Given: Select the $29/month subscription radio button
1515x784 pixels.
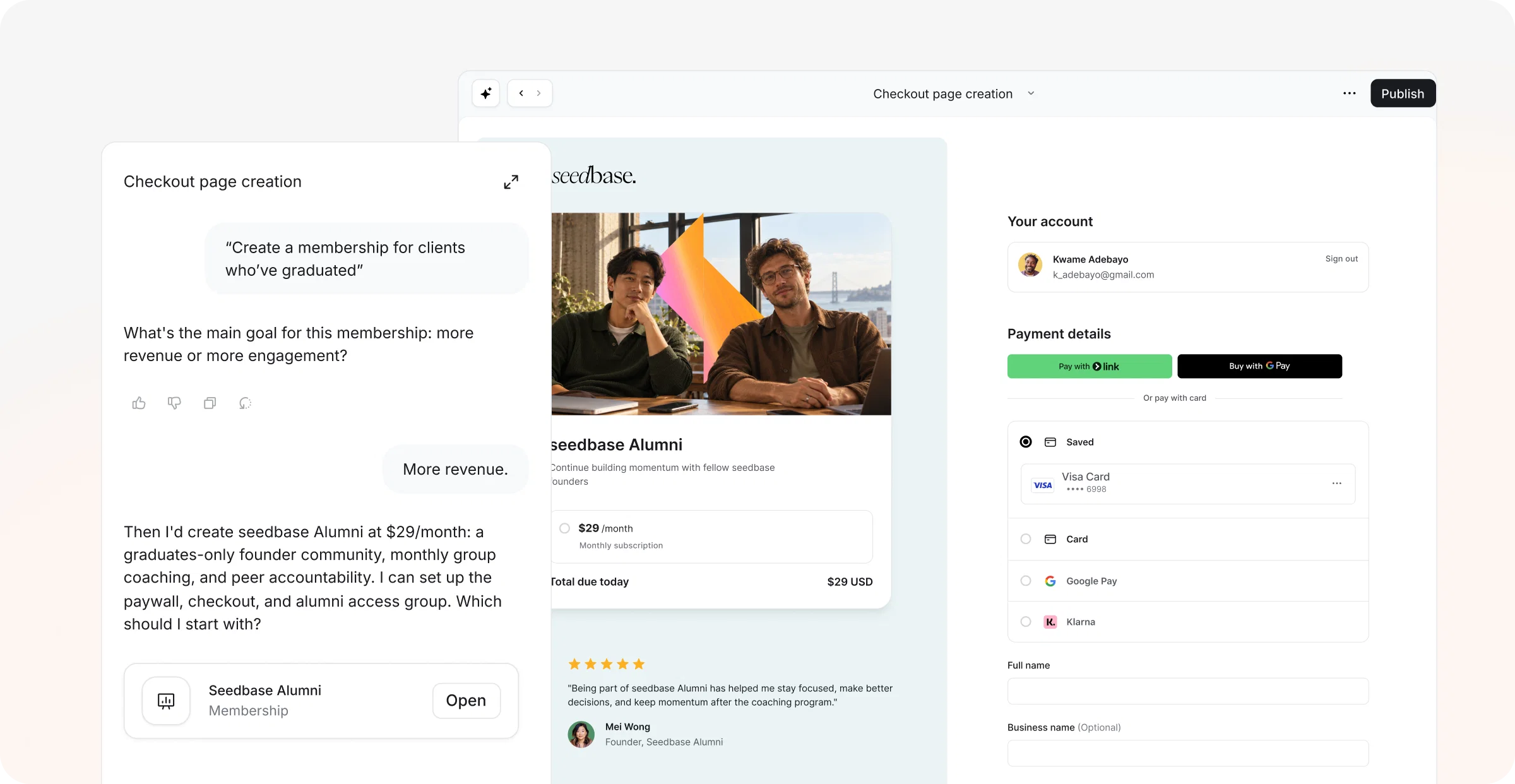Looking at the screenshot, I should click(564, 528).
